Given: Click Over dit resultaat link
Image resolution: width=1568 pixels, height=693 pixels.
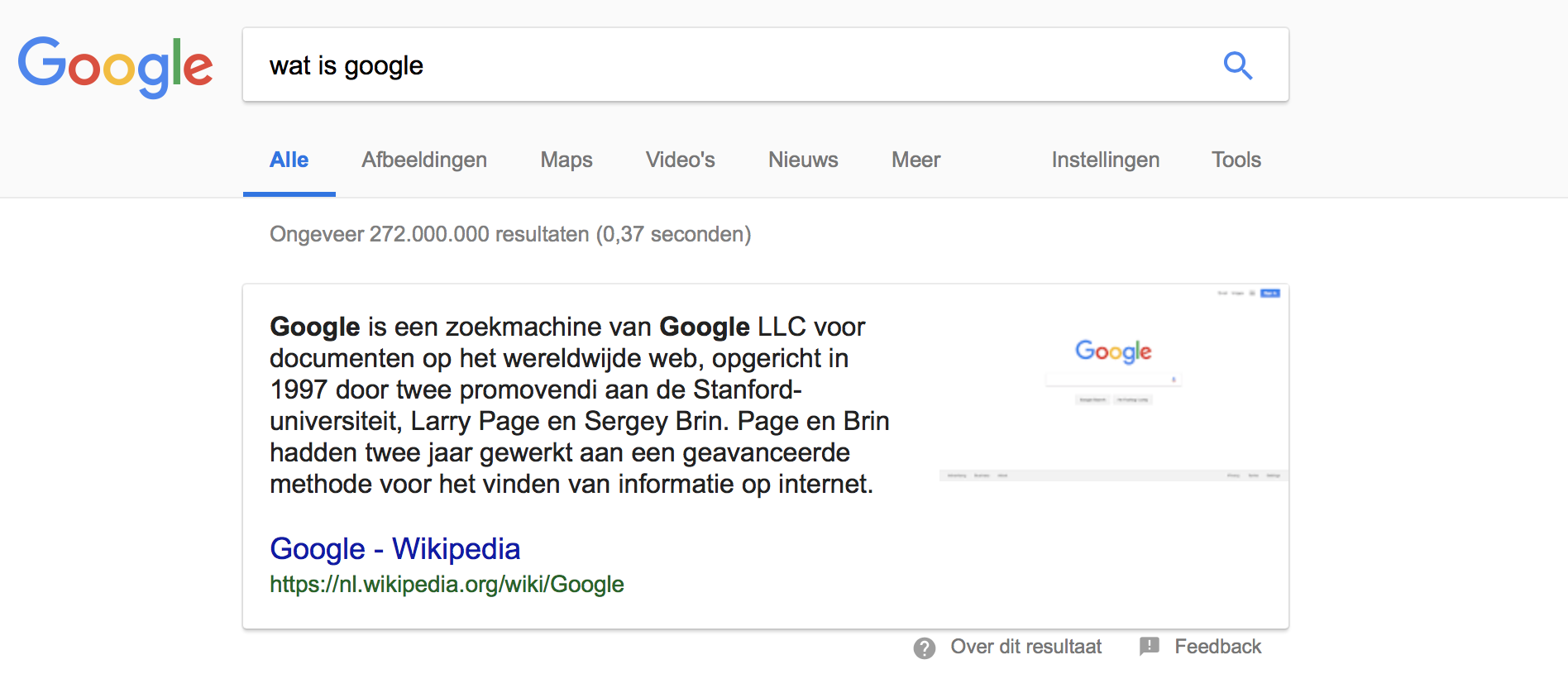Looking at the screenshot, I should 1025,647.
